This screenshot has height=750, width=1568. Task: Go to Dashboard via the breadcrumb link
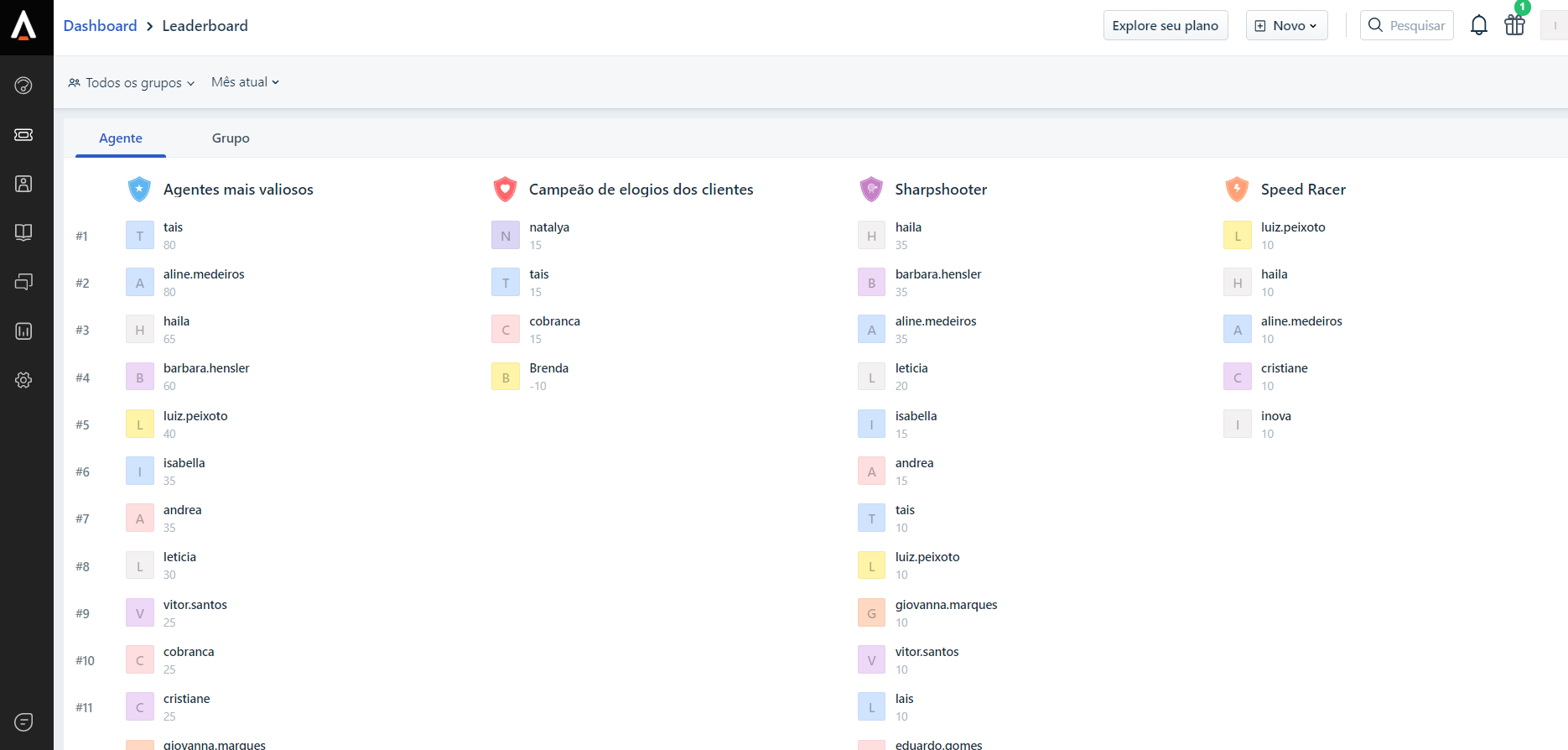coord(100,26)
